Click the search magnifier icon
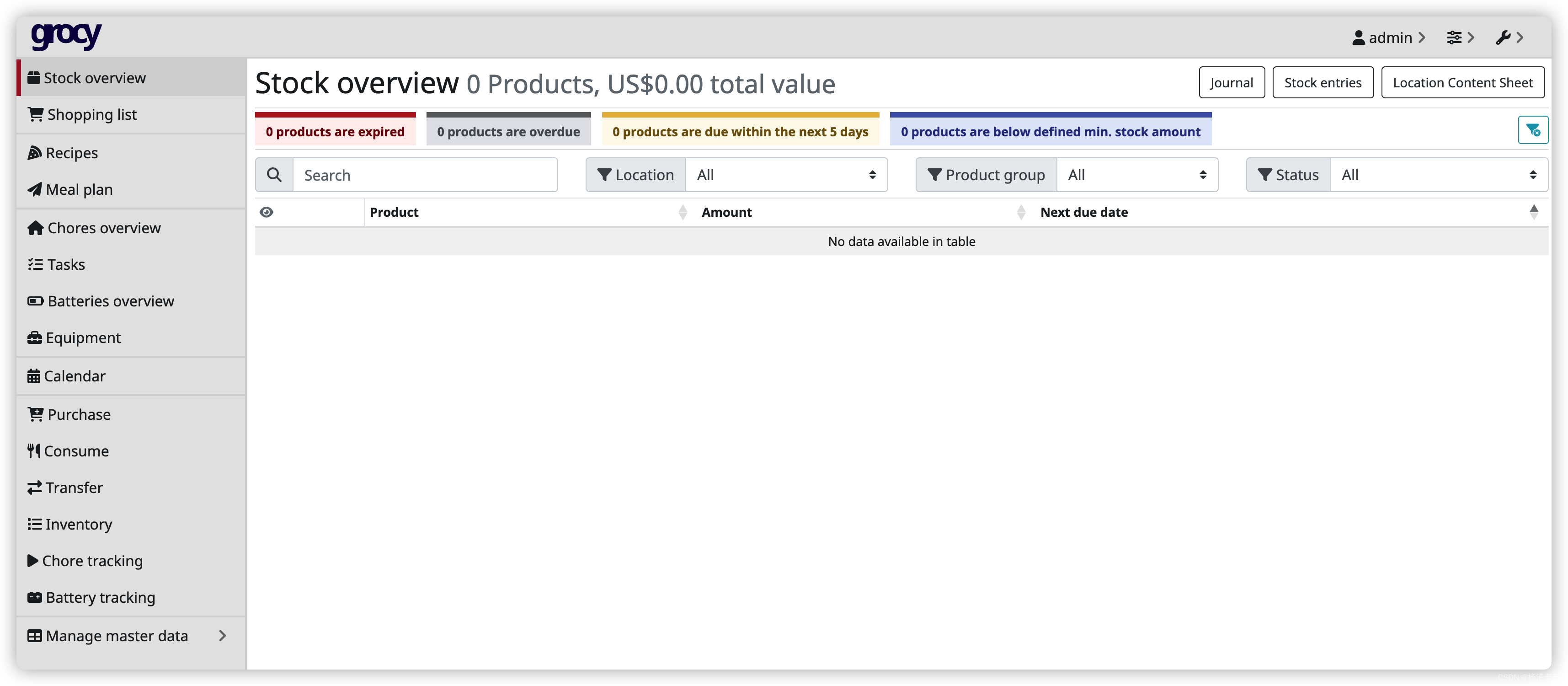1568x686 pixels. point(274,175)
